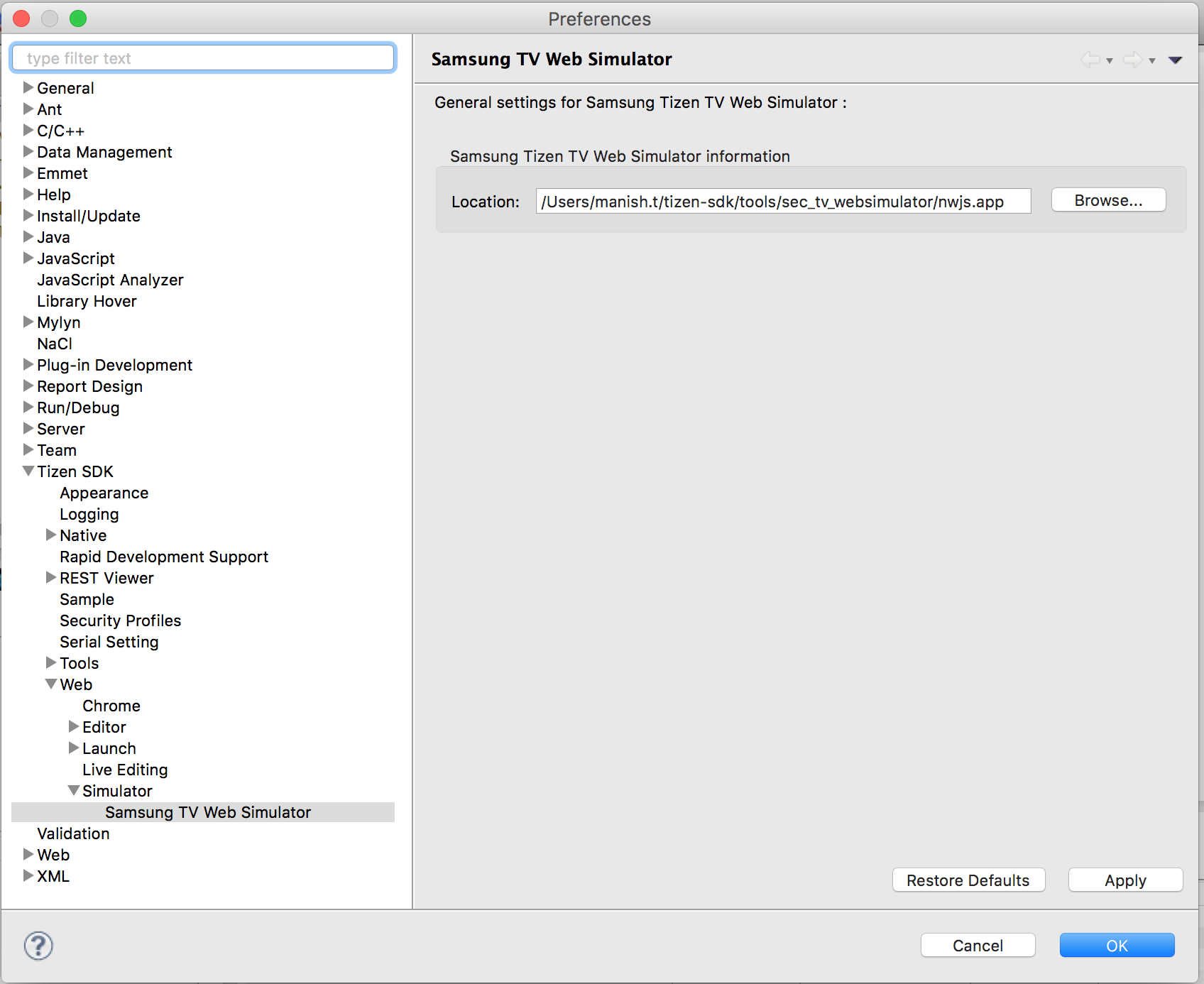Expand the Data Management node
This screenshot has width=1204, height=984.
pyautogui.click(x=28, y=151)
